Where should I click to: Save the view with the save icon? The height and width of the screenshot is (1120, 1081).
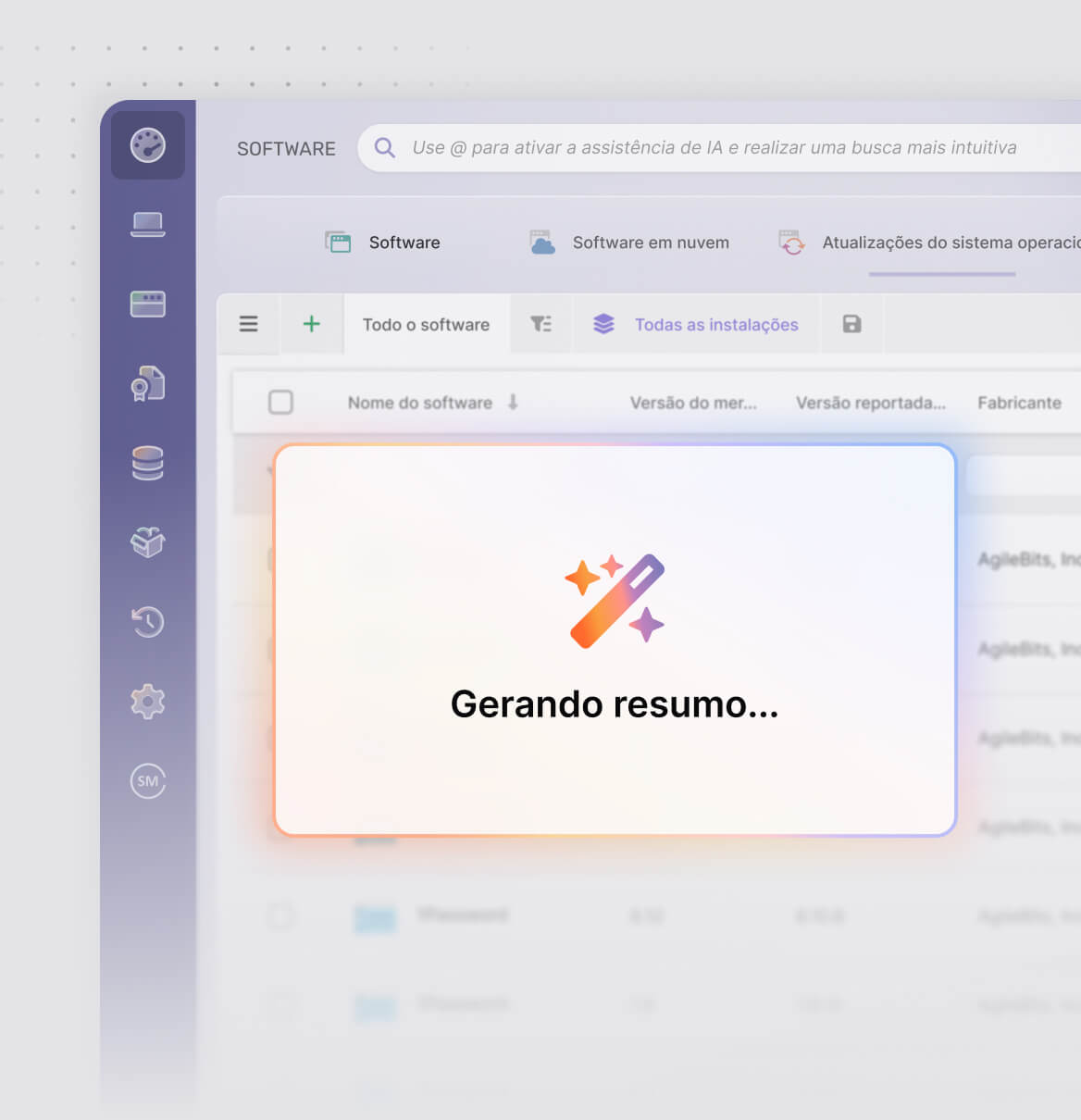click(851, 324)
